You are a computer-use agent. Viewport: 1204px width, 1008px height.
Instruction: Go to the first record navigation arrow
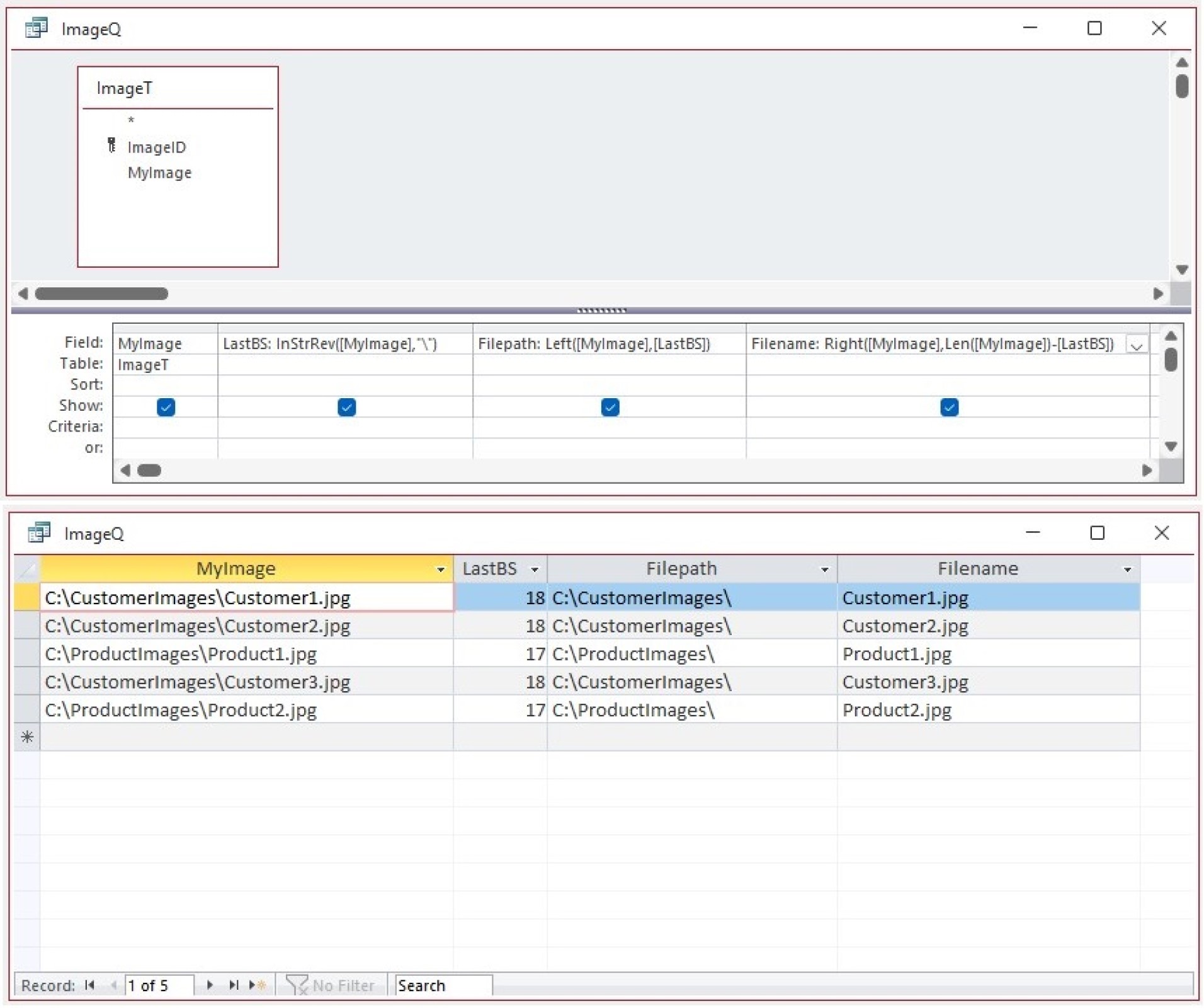point(89,985)
